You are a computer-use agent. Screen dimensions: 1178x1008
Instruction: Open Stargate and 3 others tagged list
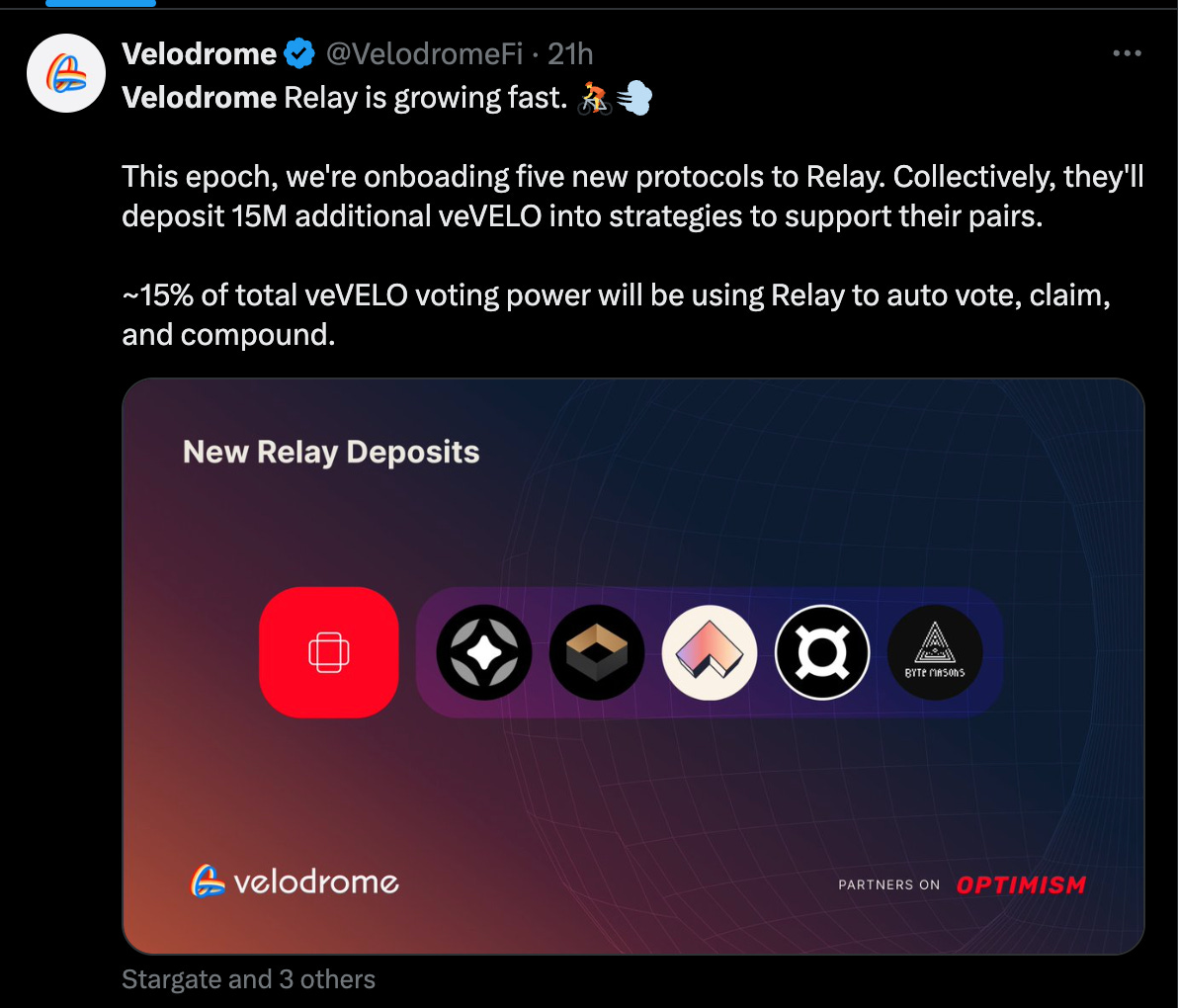249,979
